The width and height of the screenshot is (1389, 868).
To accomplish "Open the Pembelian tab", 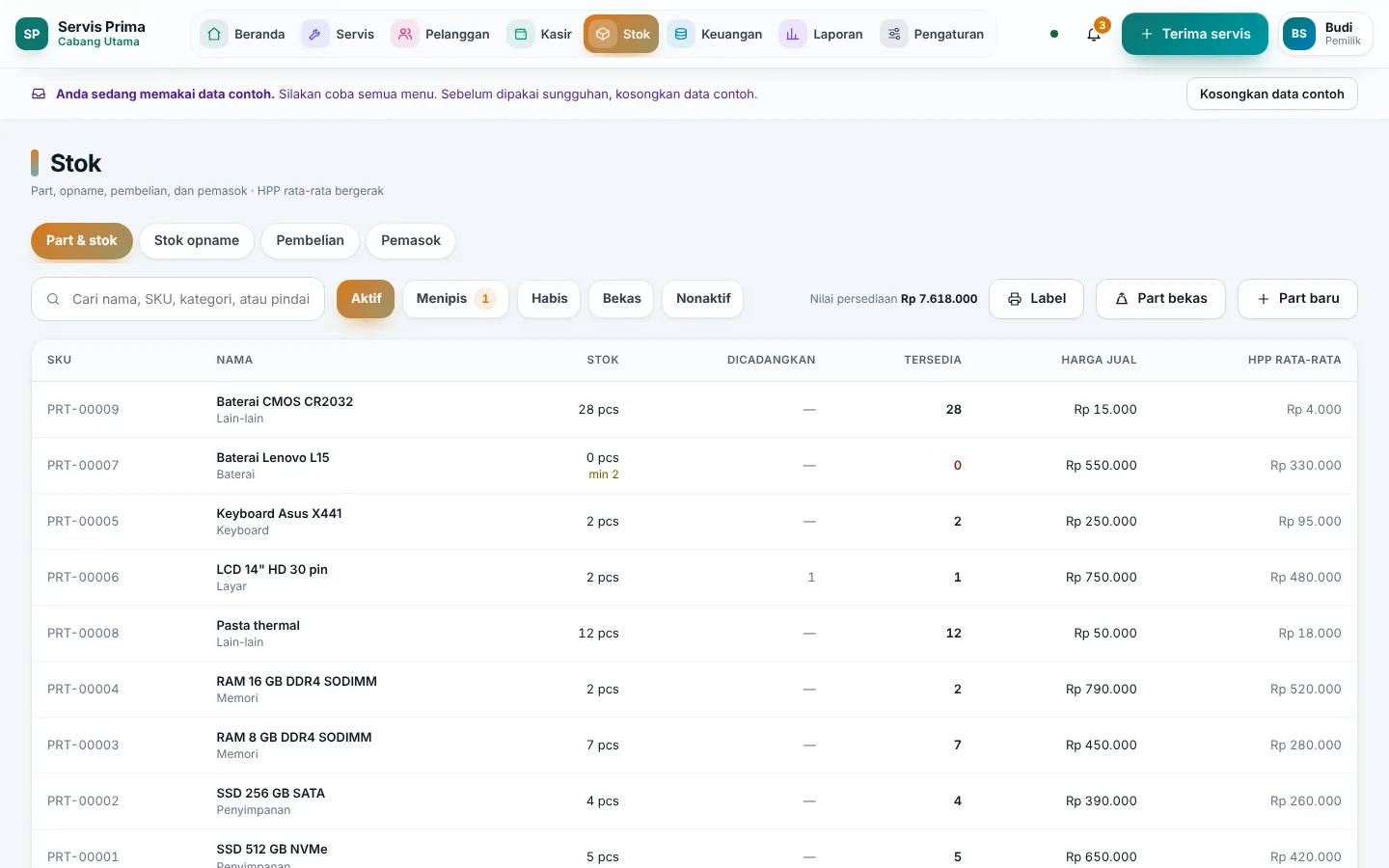I will click(311, 240).
